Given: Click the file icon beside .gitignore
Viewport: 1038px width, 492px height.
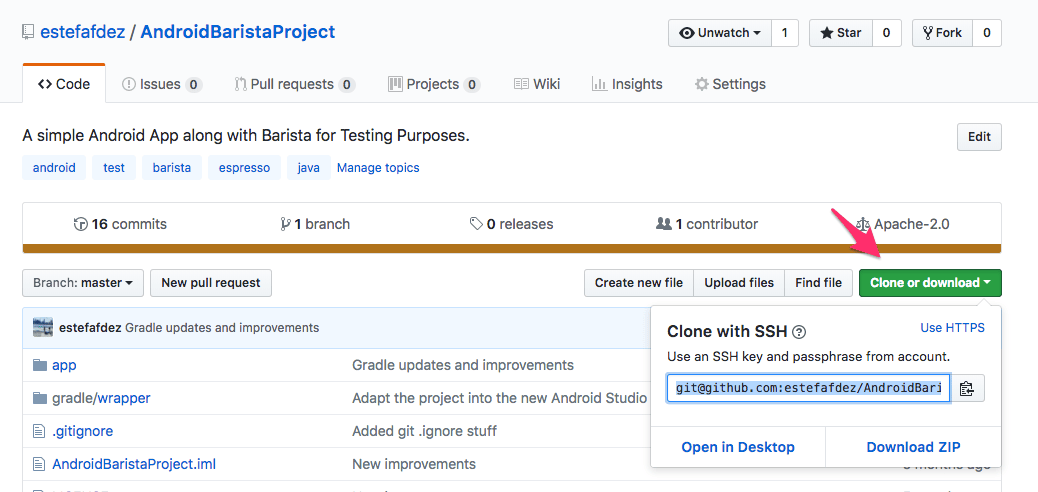Looking at the screenshot, I should pyautogui.click(x=39, y=431).
